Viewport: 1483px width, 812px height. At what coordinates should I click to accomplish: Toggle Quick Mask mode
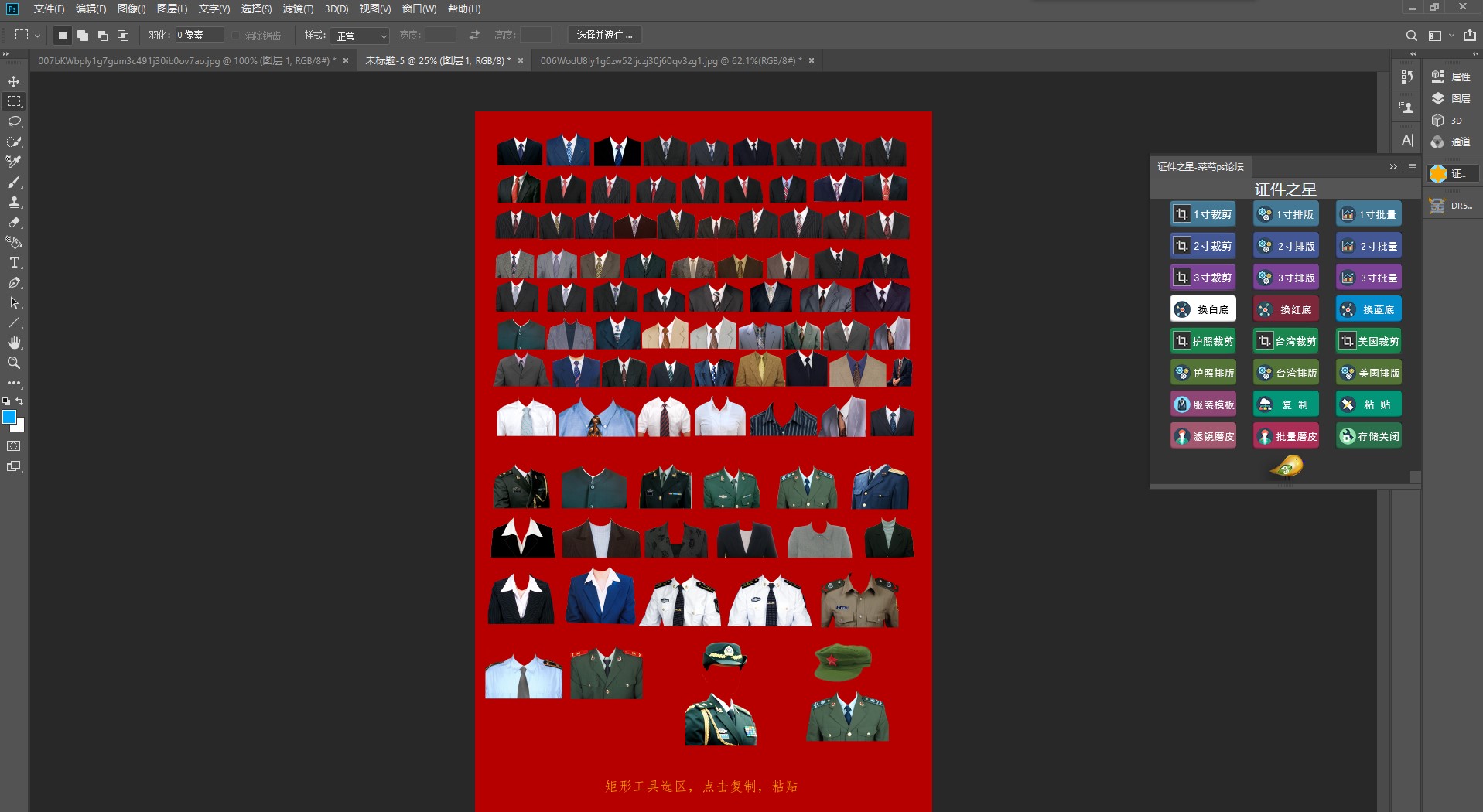14,446
